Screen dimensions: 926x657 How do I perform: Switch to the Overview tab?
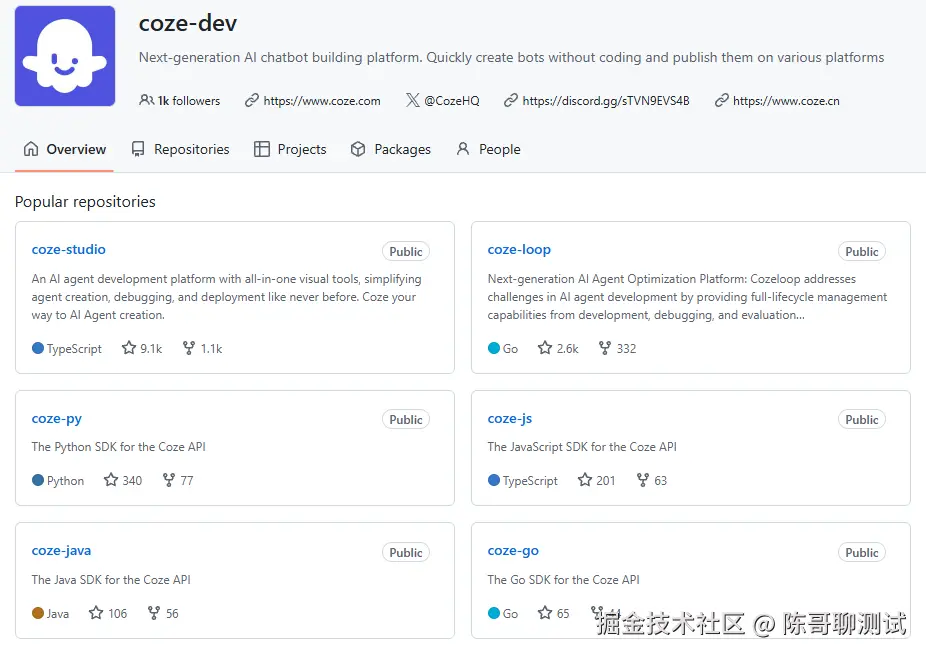[64, 149]
